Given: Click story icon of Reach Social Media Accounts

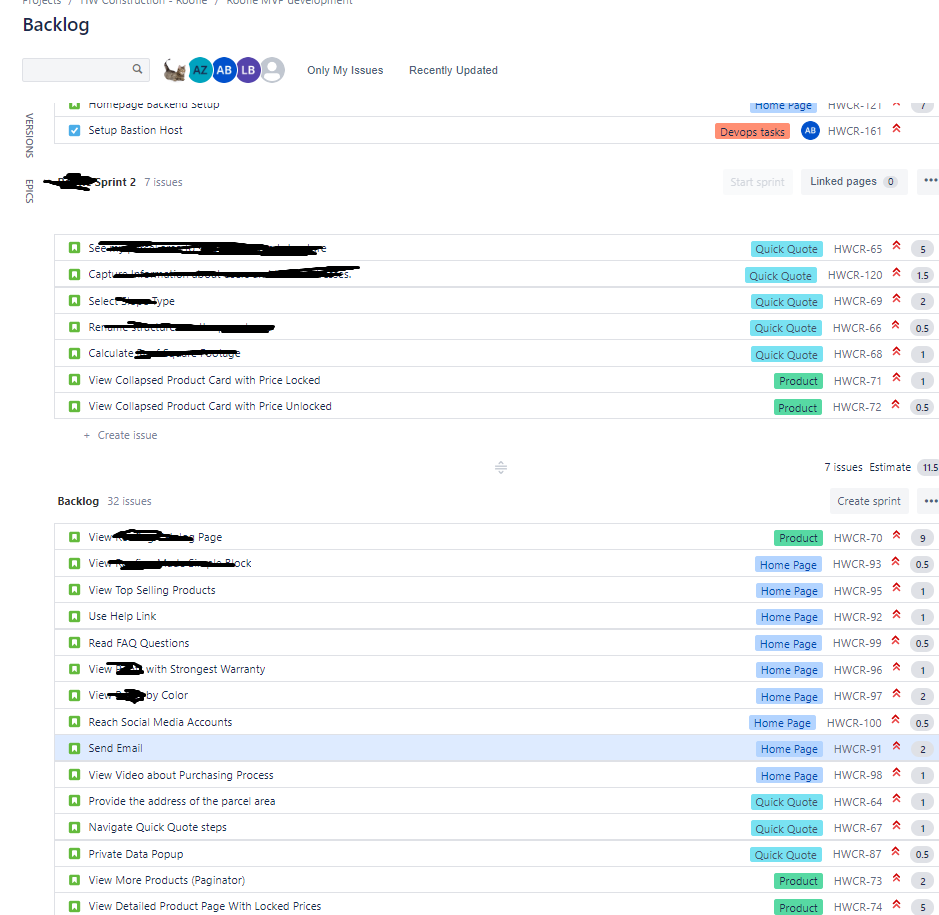Looking at the screenshot, I should 74,722.
